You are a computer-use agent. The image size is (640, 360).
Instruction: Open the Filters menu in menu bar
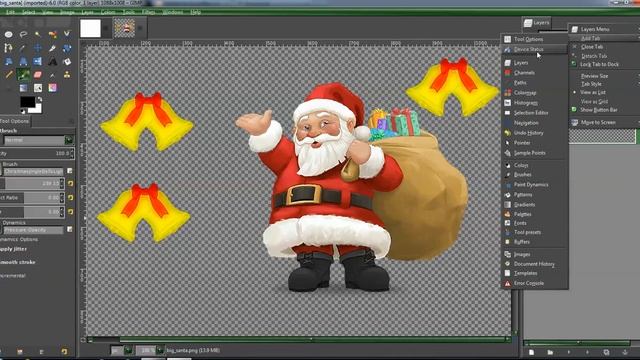(x=149, y=12)
